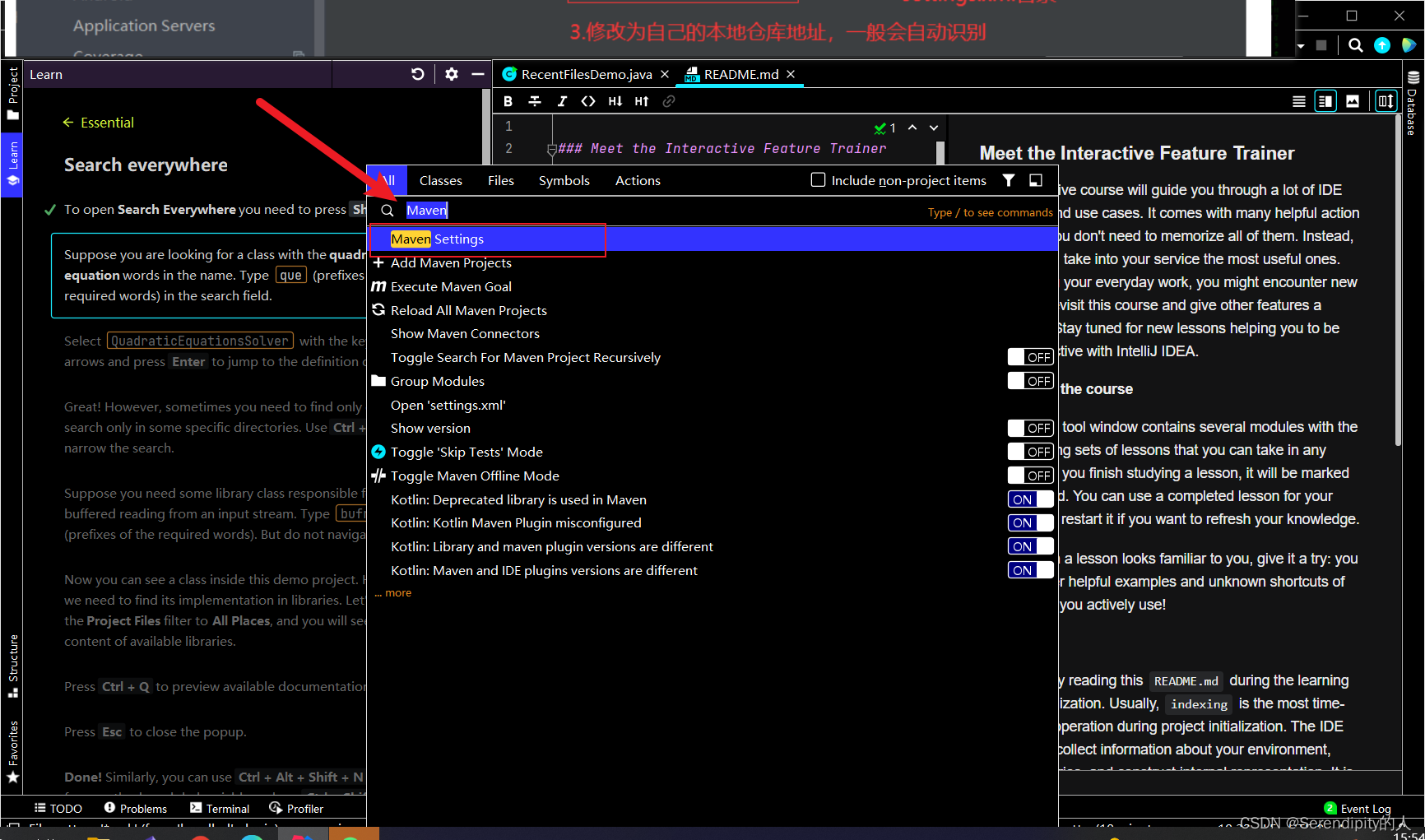Choose Add Maven Projects action
This screenshot has height=840, width=1425.
coord(712,263)
